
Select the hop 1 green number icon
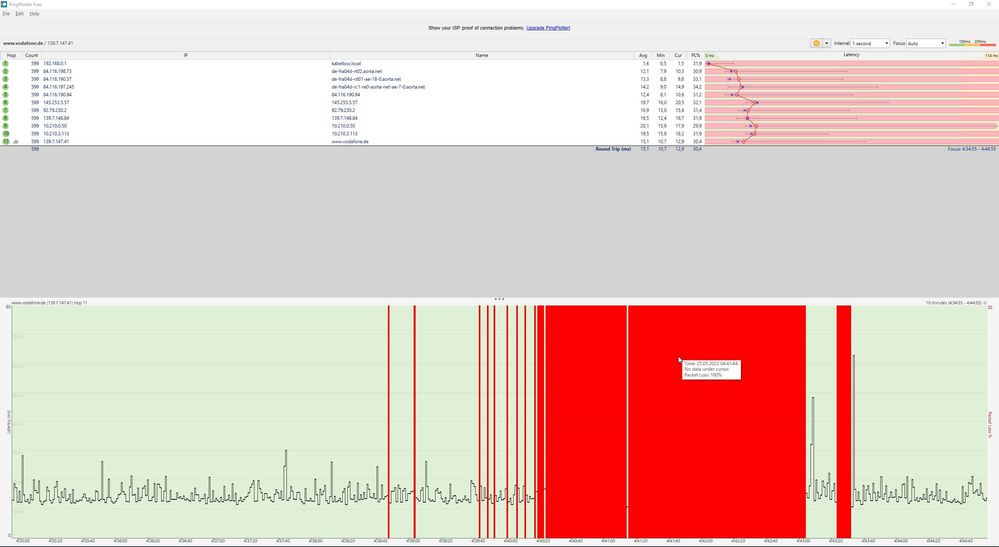pyautogui.click(x=6, y=64)
